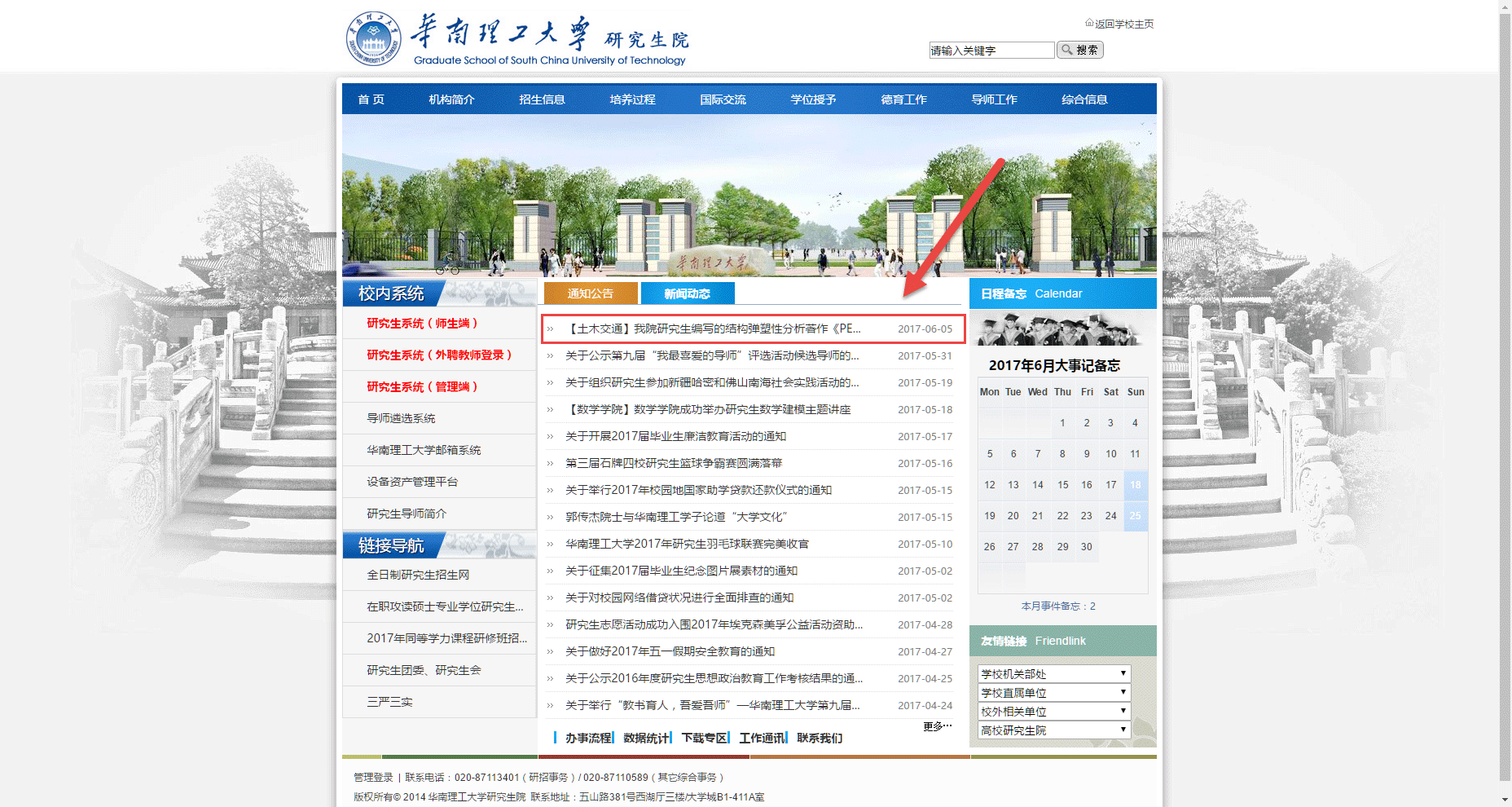The height and width of the screenshot is (807, 1512).
Task: Click the graduates photo in calendar panel
Action: (1059, 329)
